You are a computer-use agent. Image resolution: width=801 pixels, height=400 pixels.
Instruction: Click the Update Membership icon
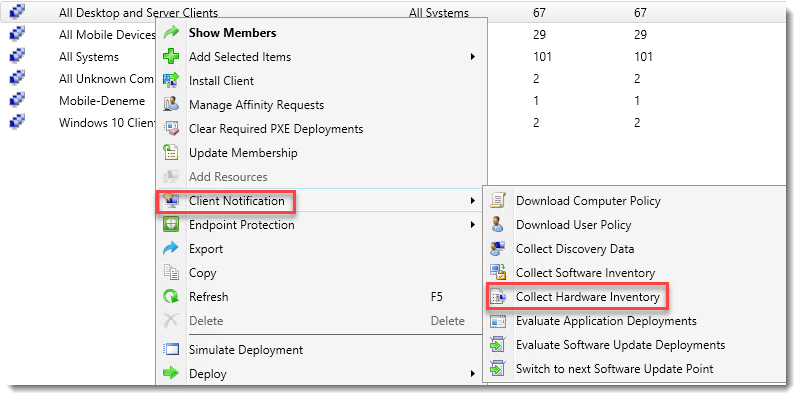(x=170, y=153)
